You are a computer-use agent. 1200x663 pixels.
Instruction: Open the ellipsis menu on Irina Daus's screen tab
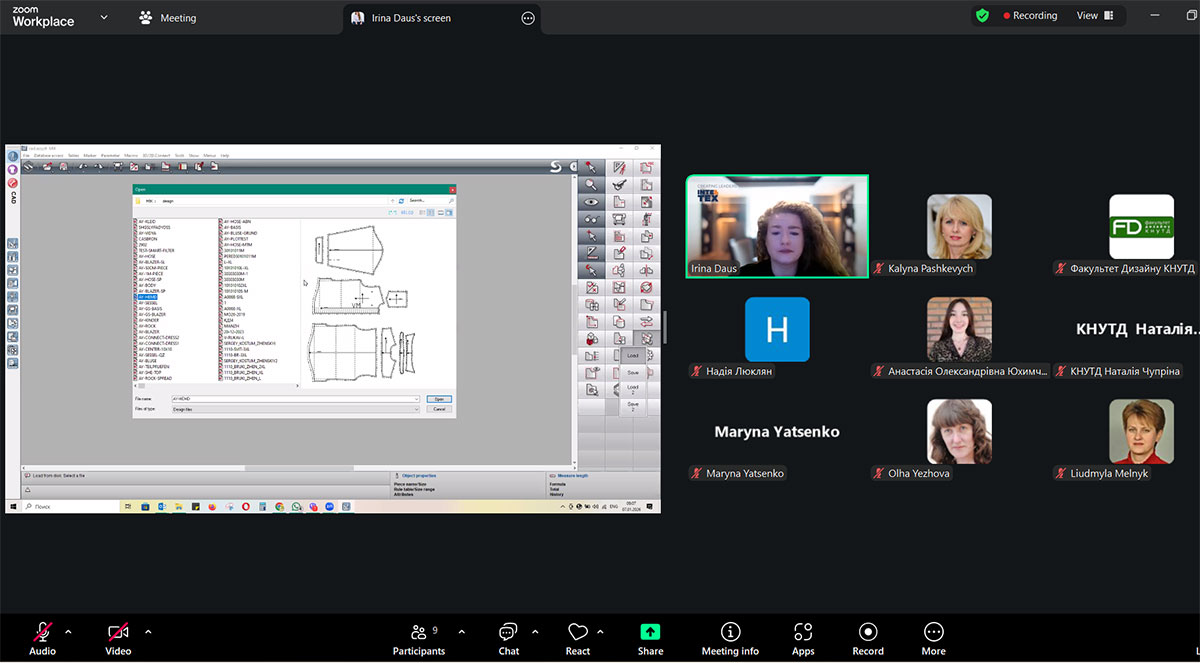(528, 18)
